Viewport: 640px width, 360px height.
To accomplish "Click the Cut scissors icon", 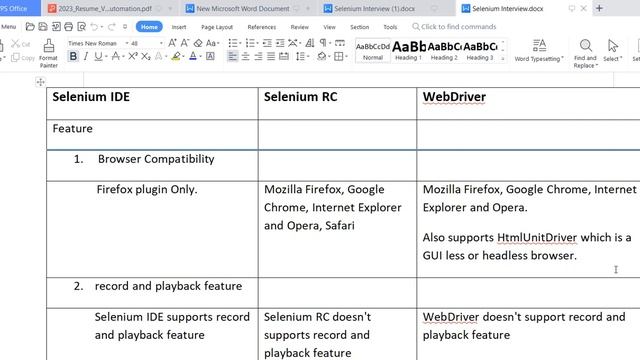I will (21, 44).
